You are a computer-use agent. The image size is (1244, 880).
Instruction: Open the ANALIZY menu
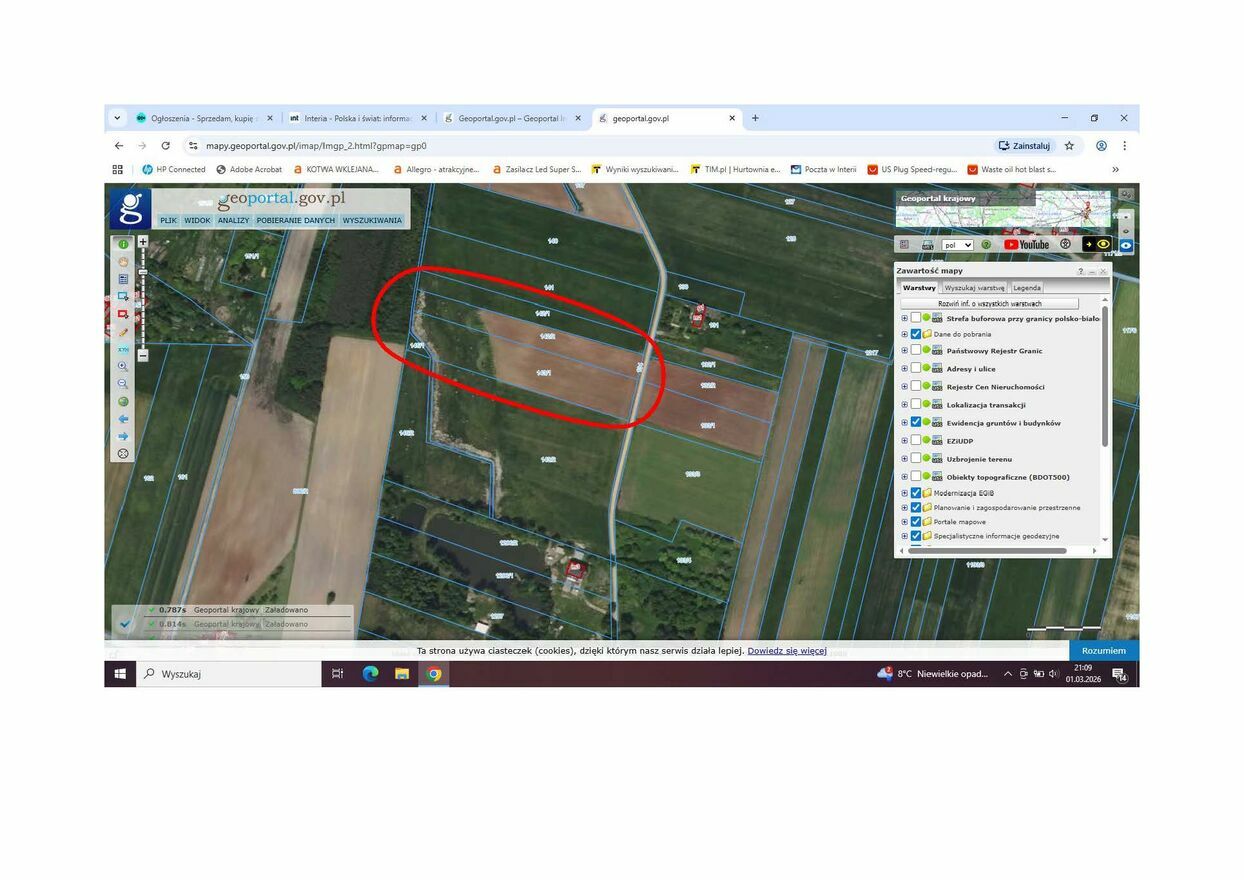pyautogui.click(x=233, y=221)
